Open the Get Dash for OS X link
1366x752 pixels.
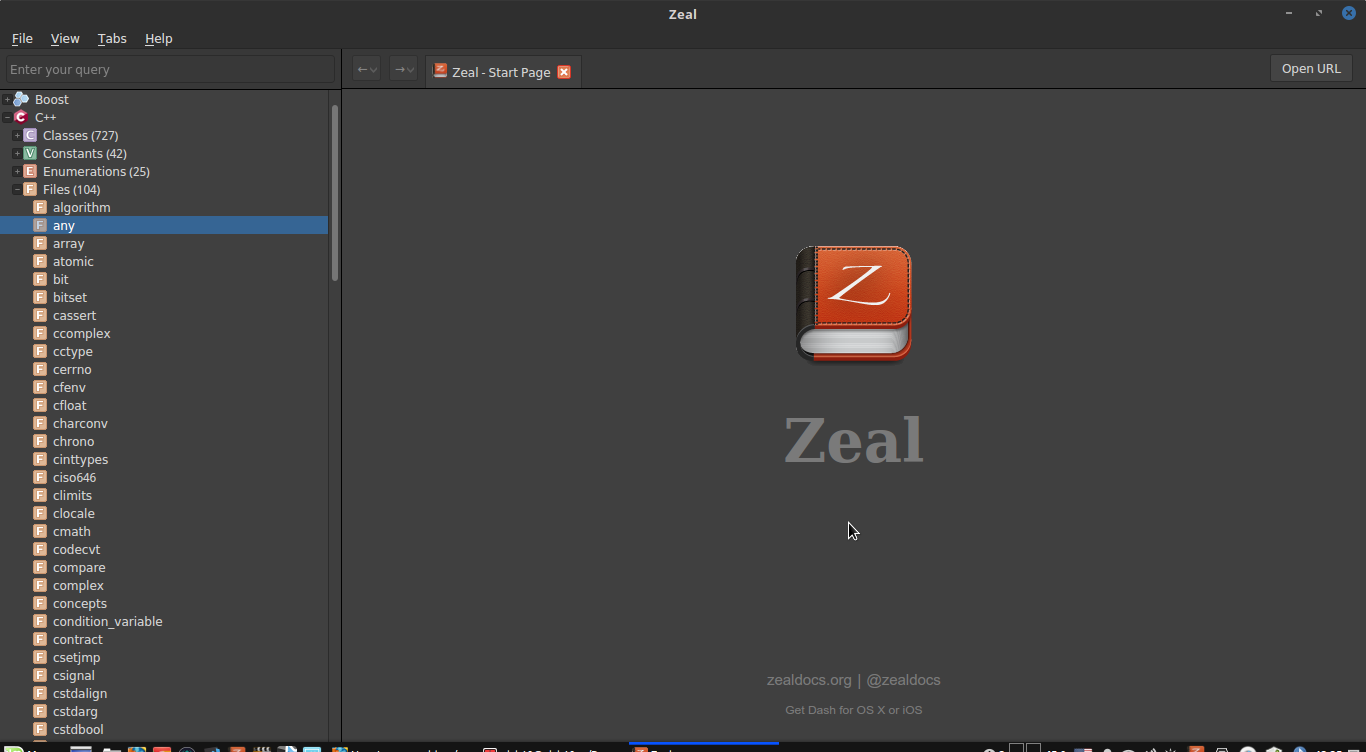click(x=853, y=710)
